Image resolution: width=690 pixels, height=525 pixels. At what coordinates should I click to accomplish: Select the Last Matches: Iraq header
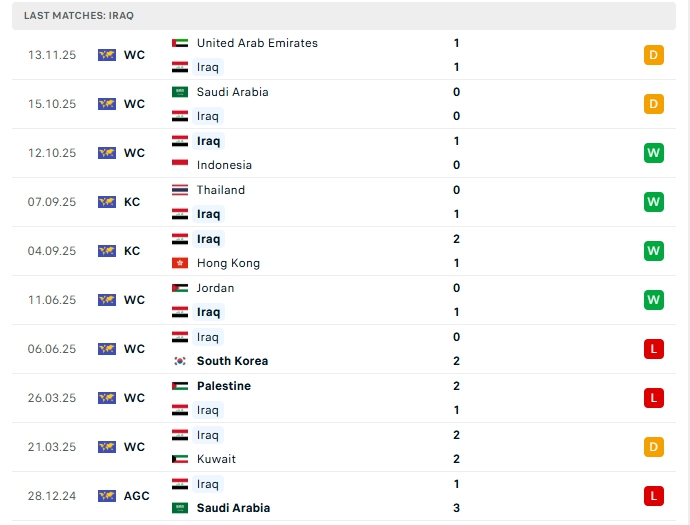pyautogui.click(x=79, y=16)
